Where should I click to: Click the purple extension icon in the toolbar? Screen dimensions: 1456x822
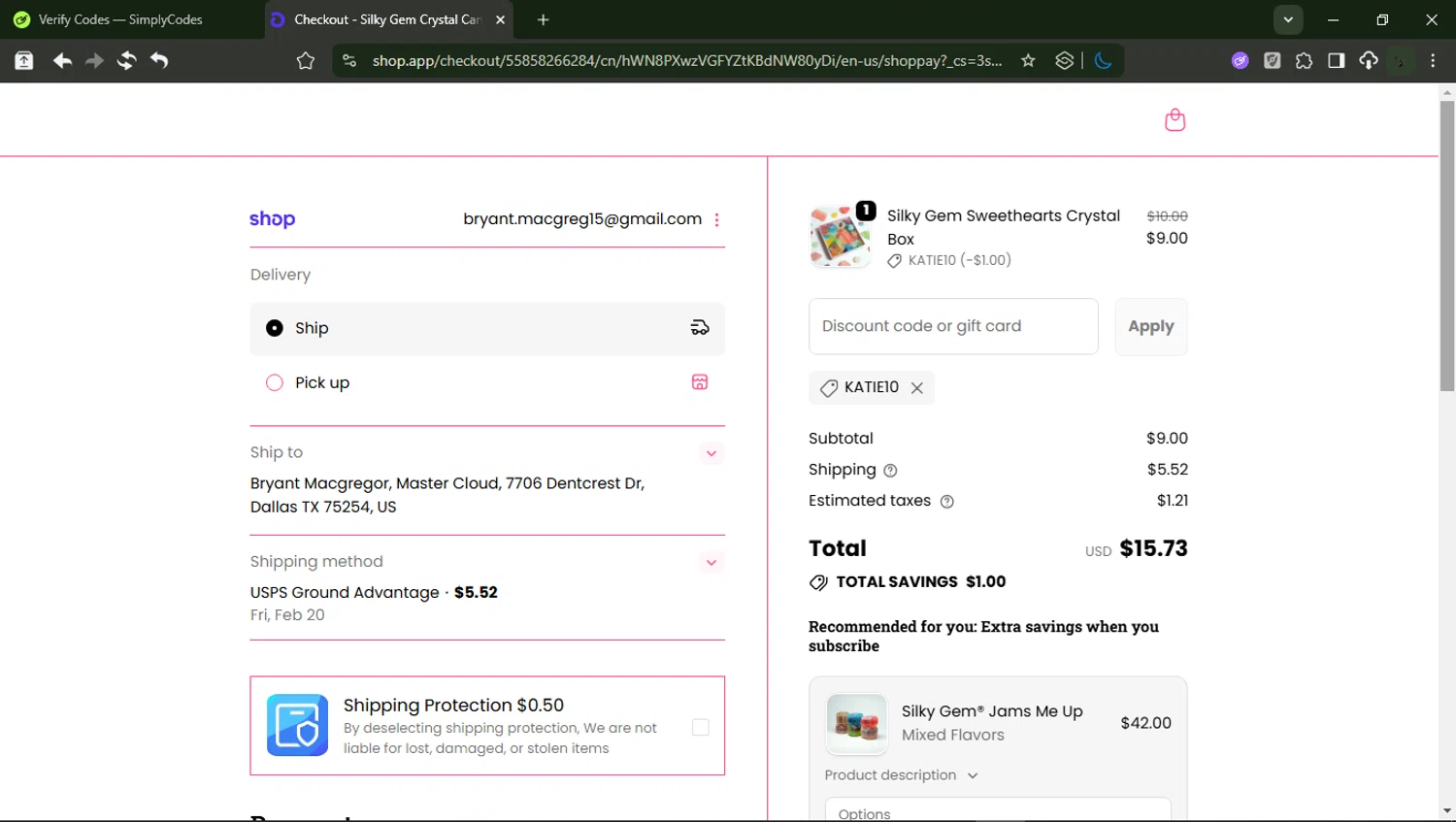click(x=1240, y=60)
